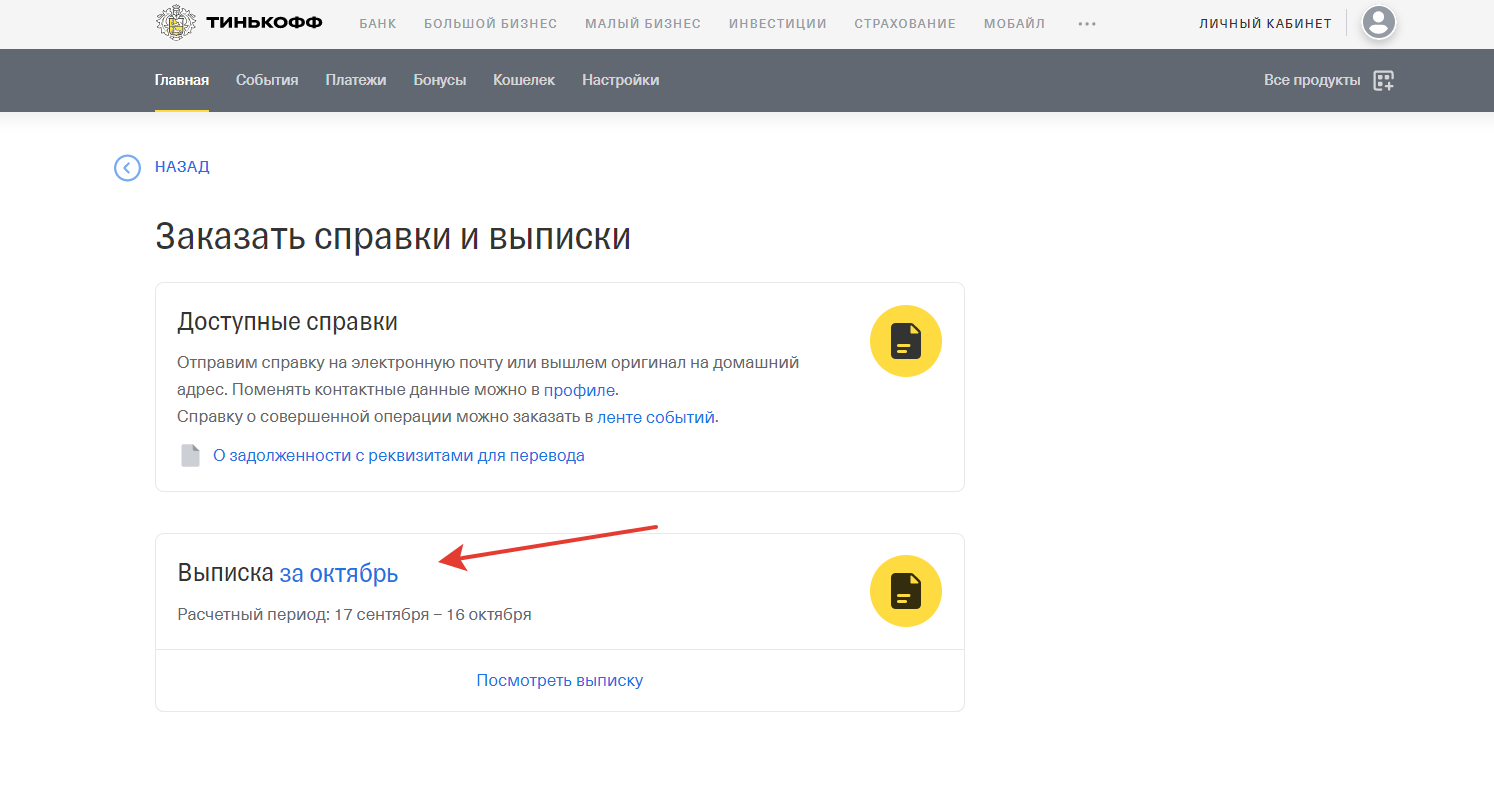Go to the Бонусы tab
Image resolution: width=1494 pixels, height=801 pixels.
point(439,80)
